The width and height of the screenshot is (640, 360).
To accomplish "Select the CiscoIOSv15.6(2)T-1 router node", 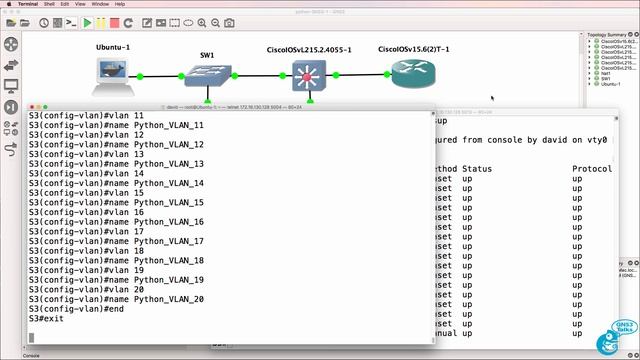I will pos(413,73).
